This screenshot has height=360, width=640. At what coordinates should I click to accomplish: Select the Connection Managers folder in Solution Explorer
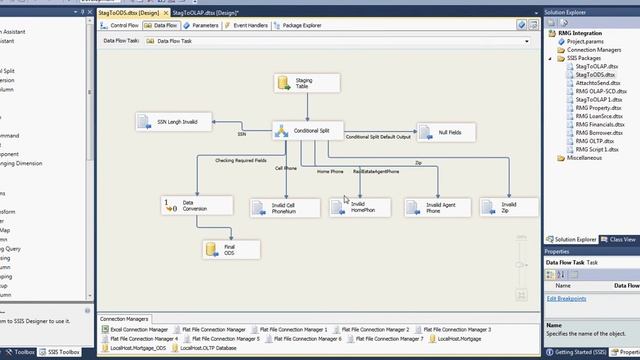point(594,50)
